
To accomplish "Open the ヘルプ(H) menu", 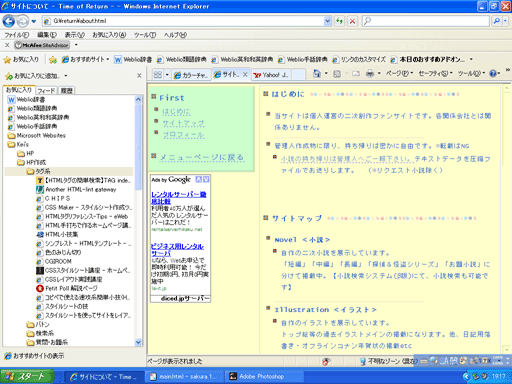I will click(175, 35).
